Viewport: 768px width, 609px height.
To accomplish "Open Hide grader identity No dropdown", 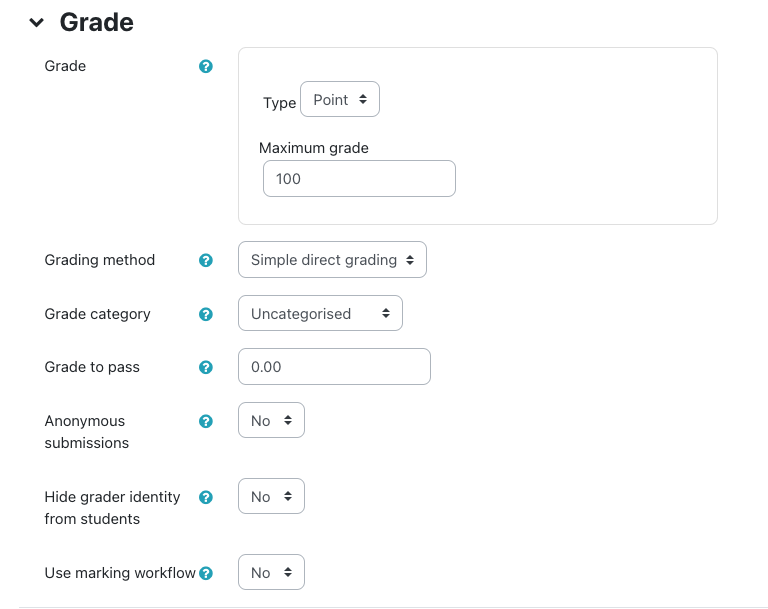I will (x=271, y=497).
